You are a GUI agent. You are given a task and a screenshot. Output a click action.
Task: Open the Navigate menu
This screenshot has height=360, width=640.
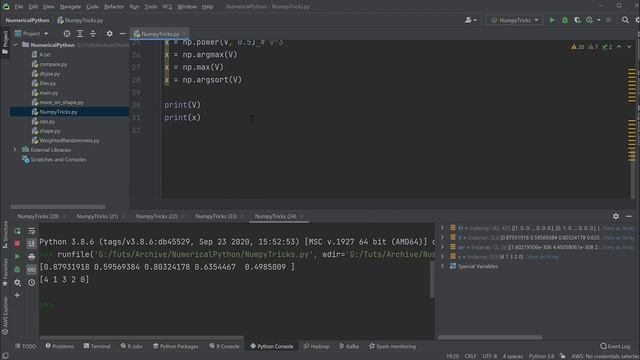coord(70,7)
